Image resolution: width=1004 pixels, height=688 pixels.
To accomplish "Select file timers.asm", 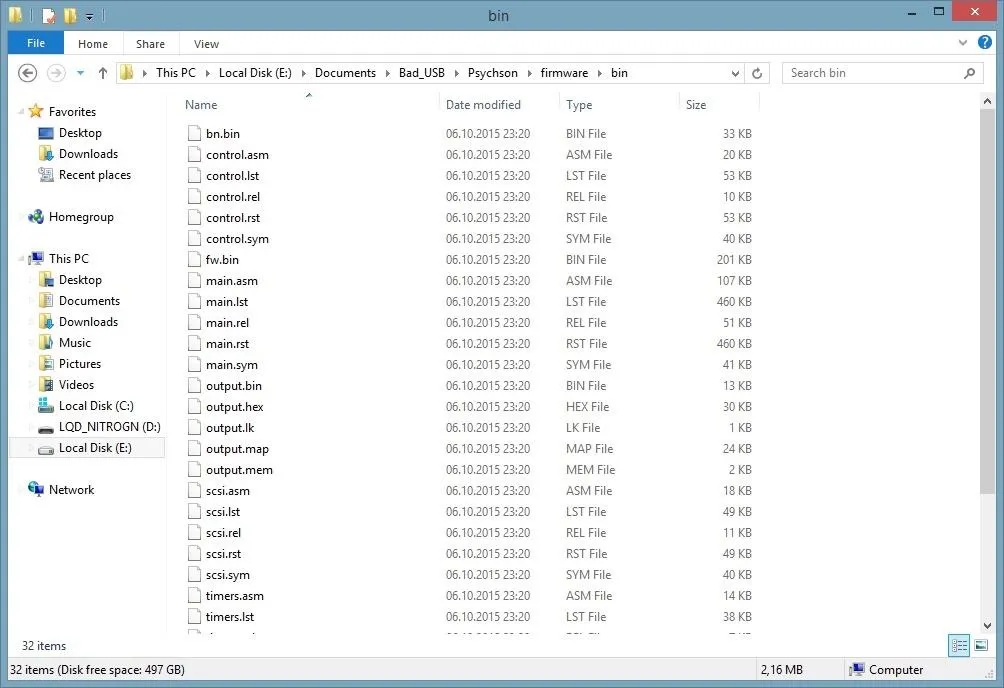I will pos(234,596).
